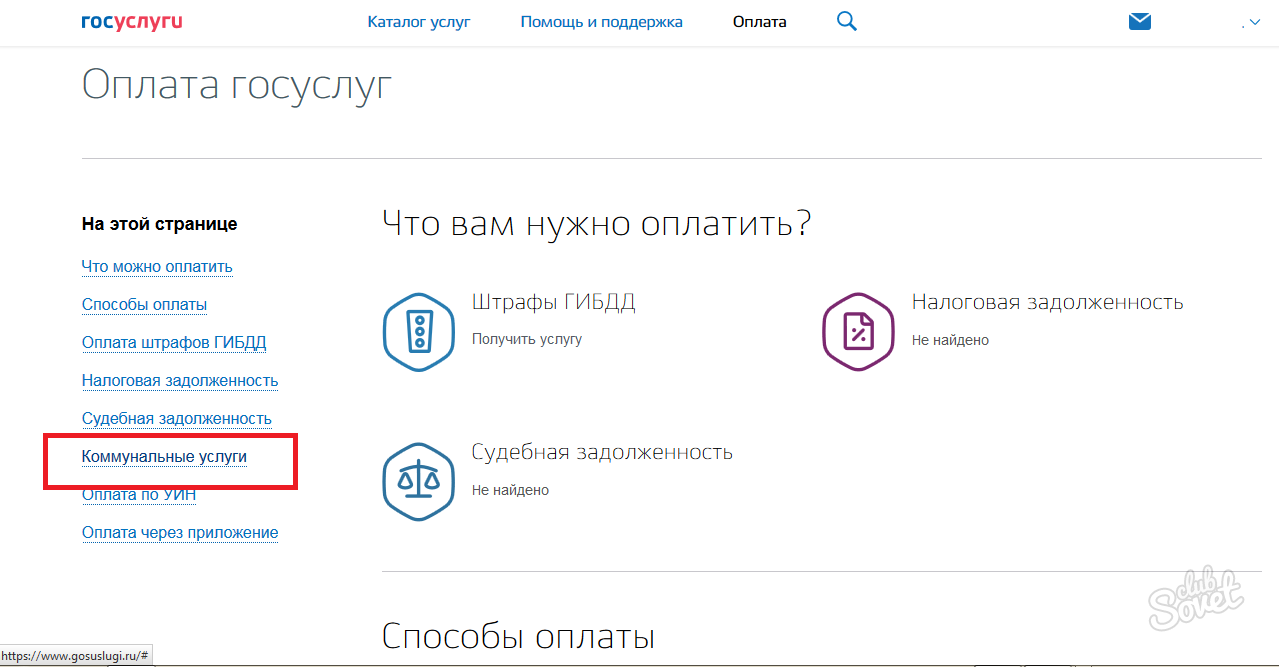Click the scales court debt icon

419,481
